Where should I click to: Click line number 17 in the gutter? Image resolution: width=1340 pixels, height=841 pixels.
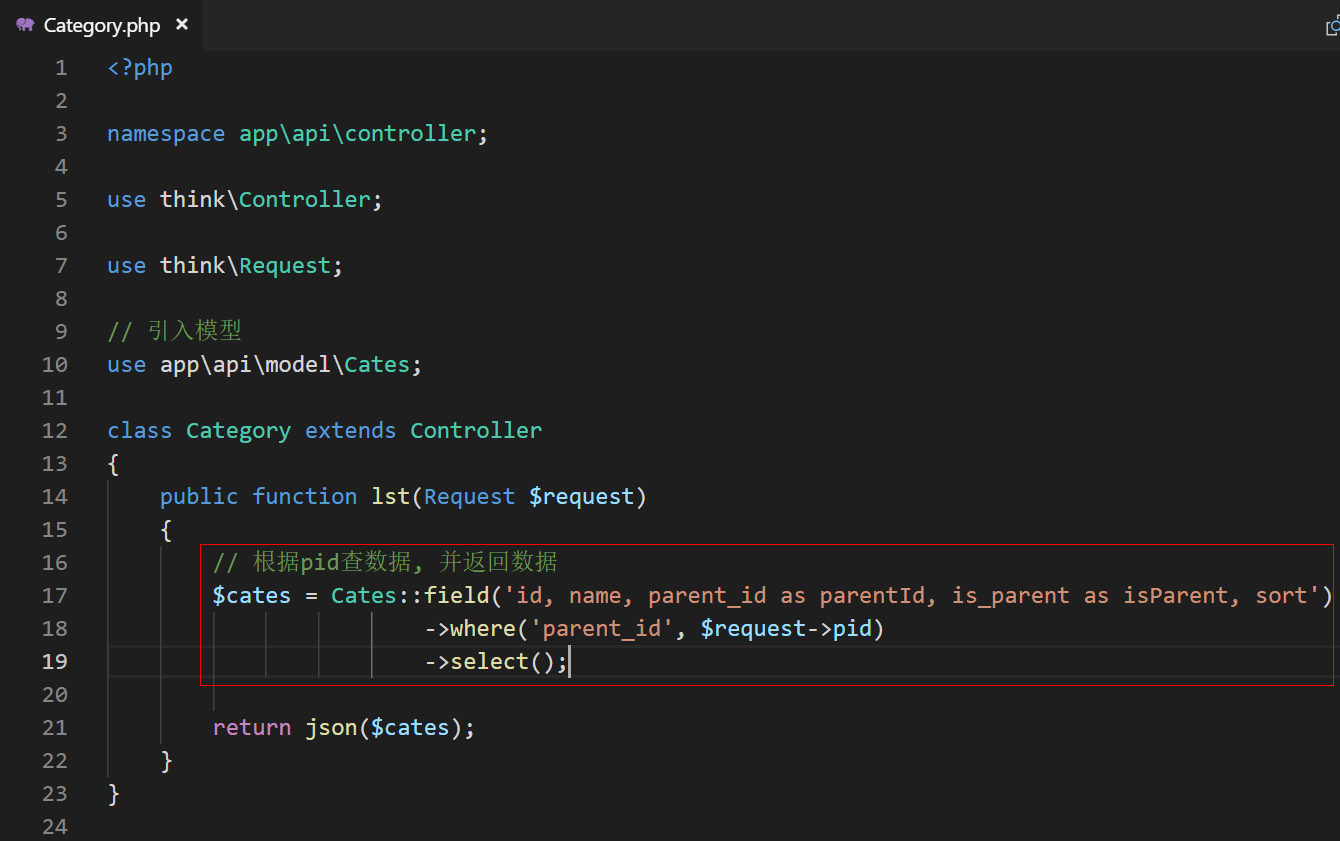pyautogui.click(x=55, y=596)
